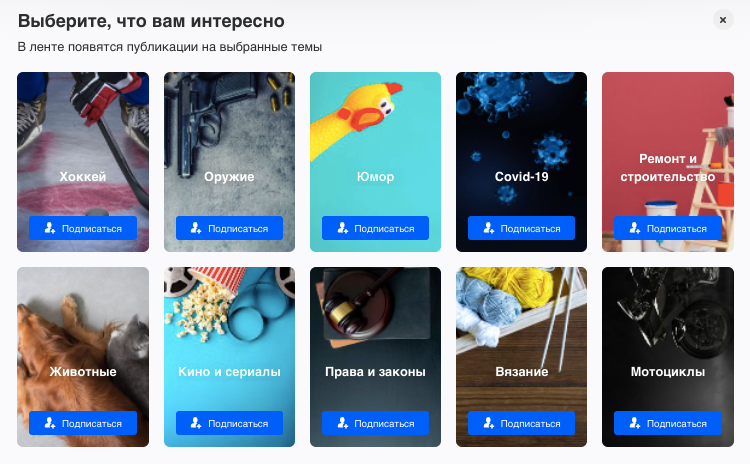Subscribe to the Юмор topic
The height and width of the screenshot is (464, 750).
click(375, 228)
